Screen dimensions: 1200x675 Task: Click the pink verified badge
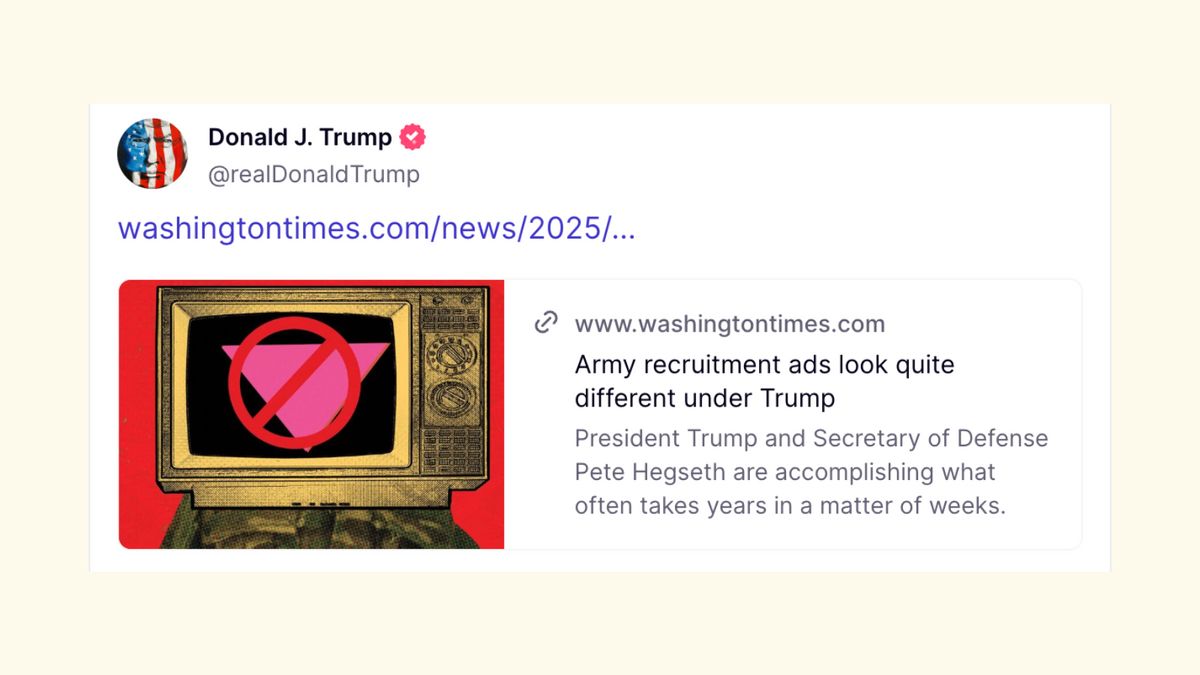click(413, 137)
